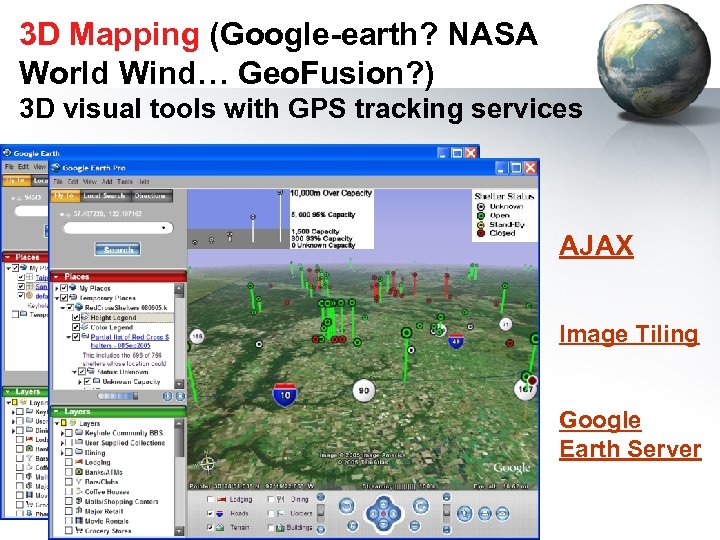The image size is (720, 540).
Task: Expand the Keyhole Community BBS layer node
Action: tap(62, 433)
